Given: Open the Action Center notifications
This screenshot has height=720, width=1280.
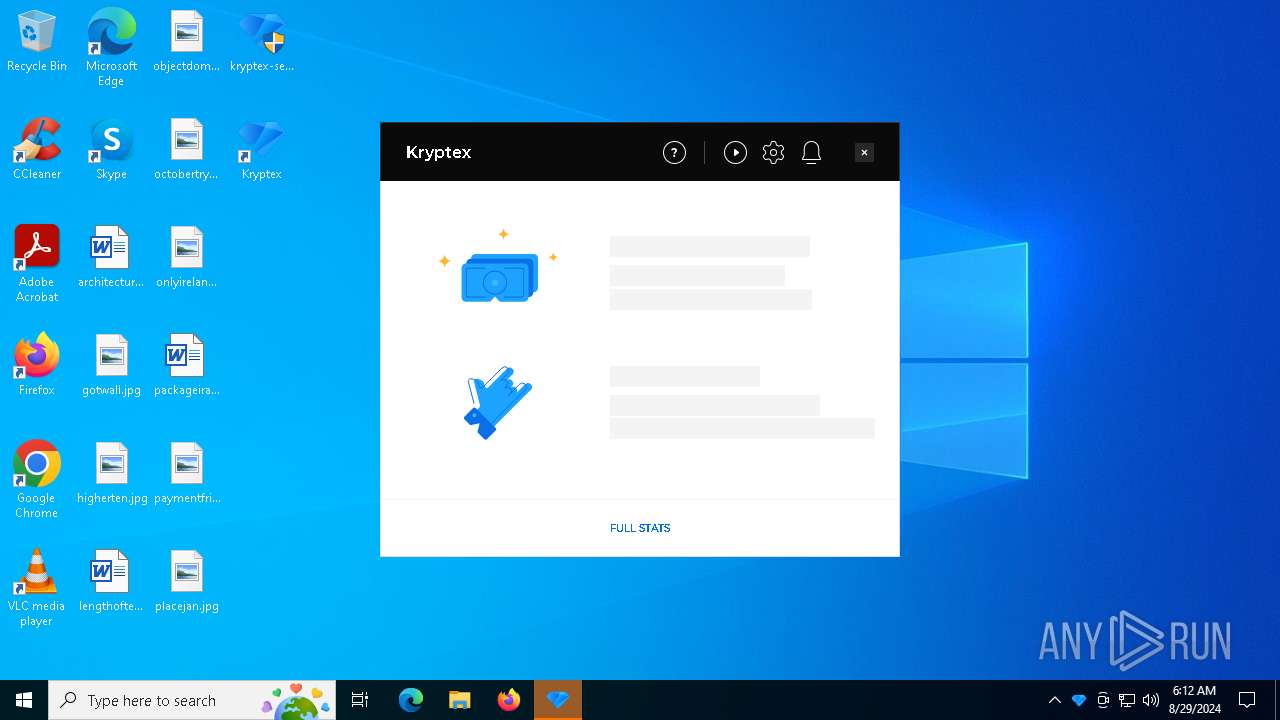Looking at the screenshot, I should [1247, 700].
